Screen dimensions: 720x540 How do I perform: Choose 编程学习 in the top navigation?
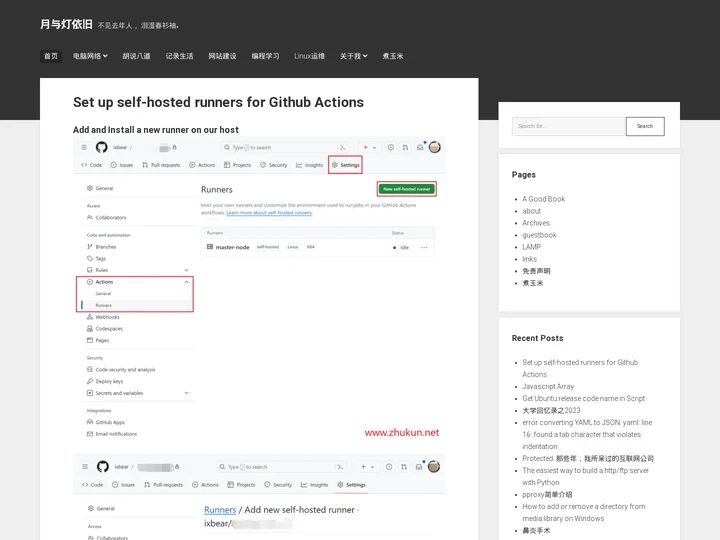click(265, 56)
